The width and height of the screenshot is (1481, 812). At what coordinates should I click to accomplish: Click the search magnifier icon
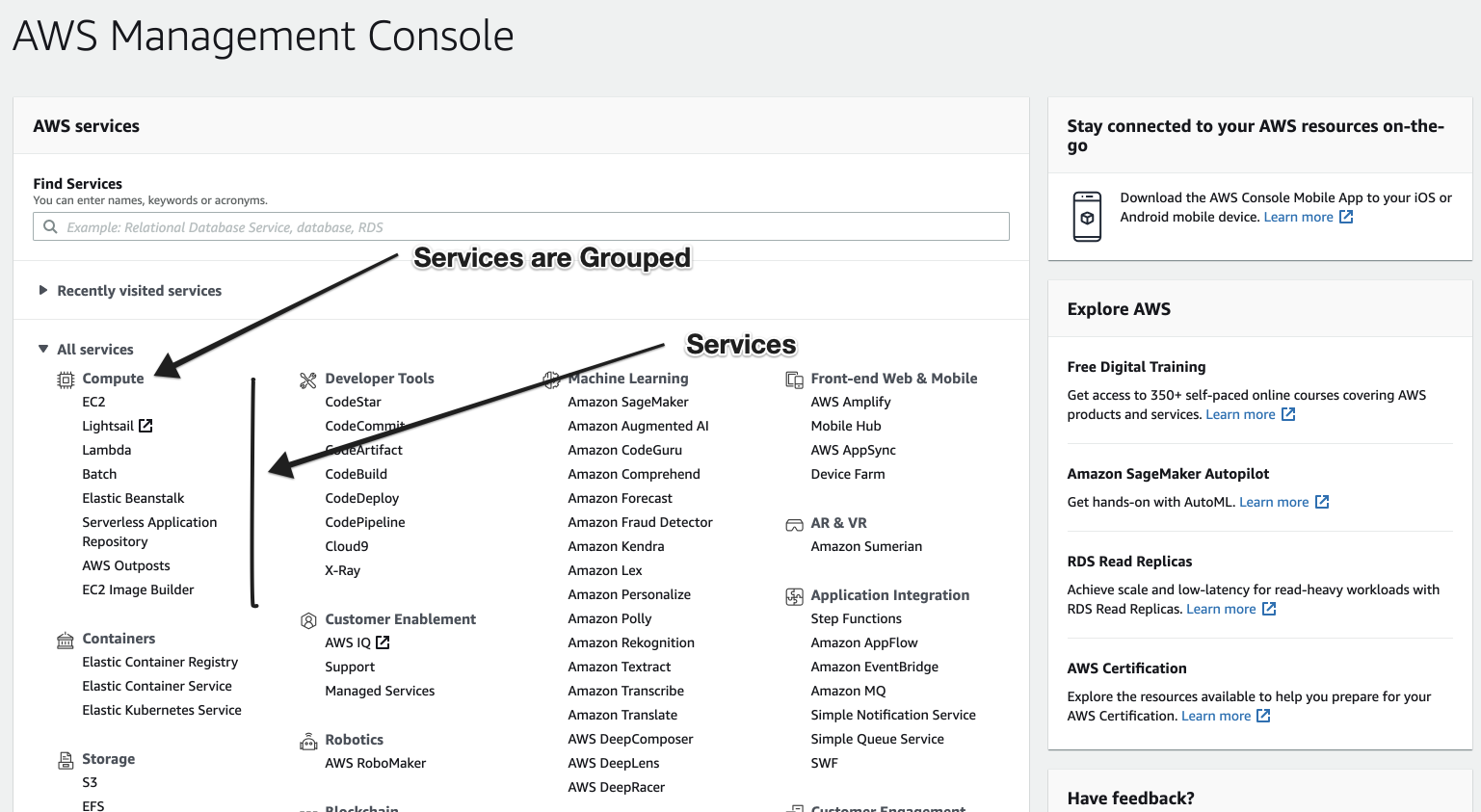click(50, 226)
